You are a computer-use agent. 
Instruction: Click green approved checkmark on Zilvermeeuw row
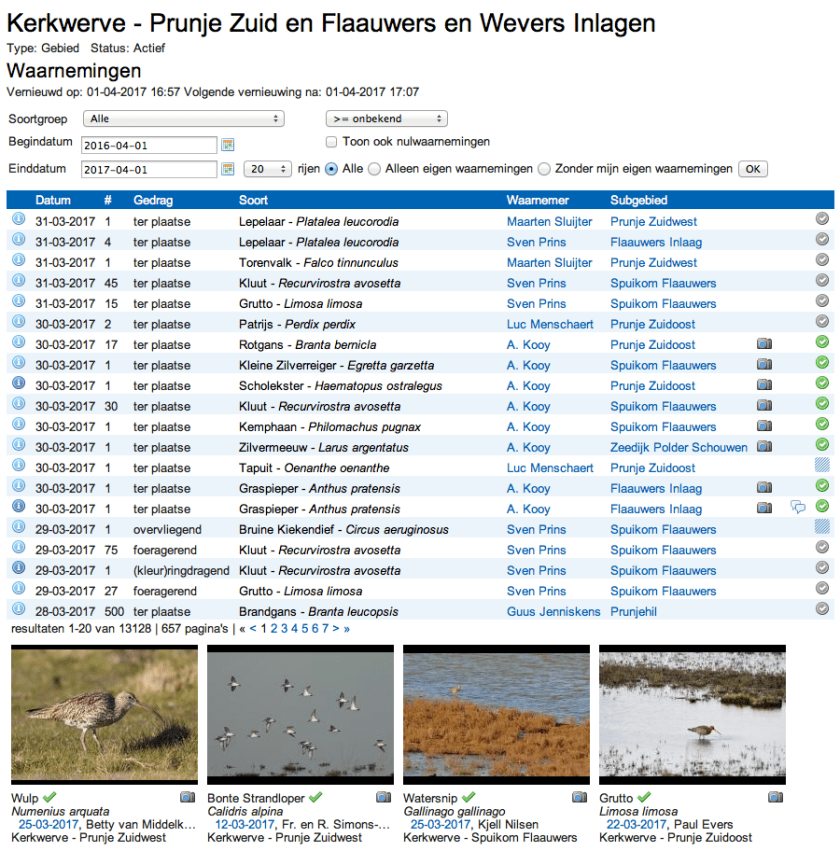(823, 444)
